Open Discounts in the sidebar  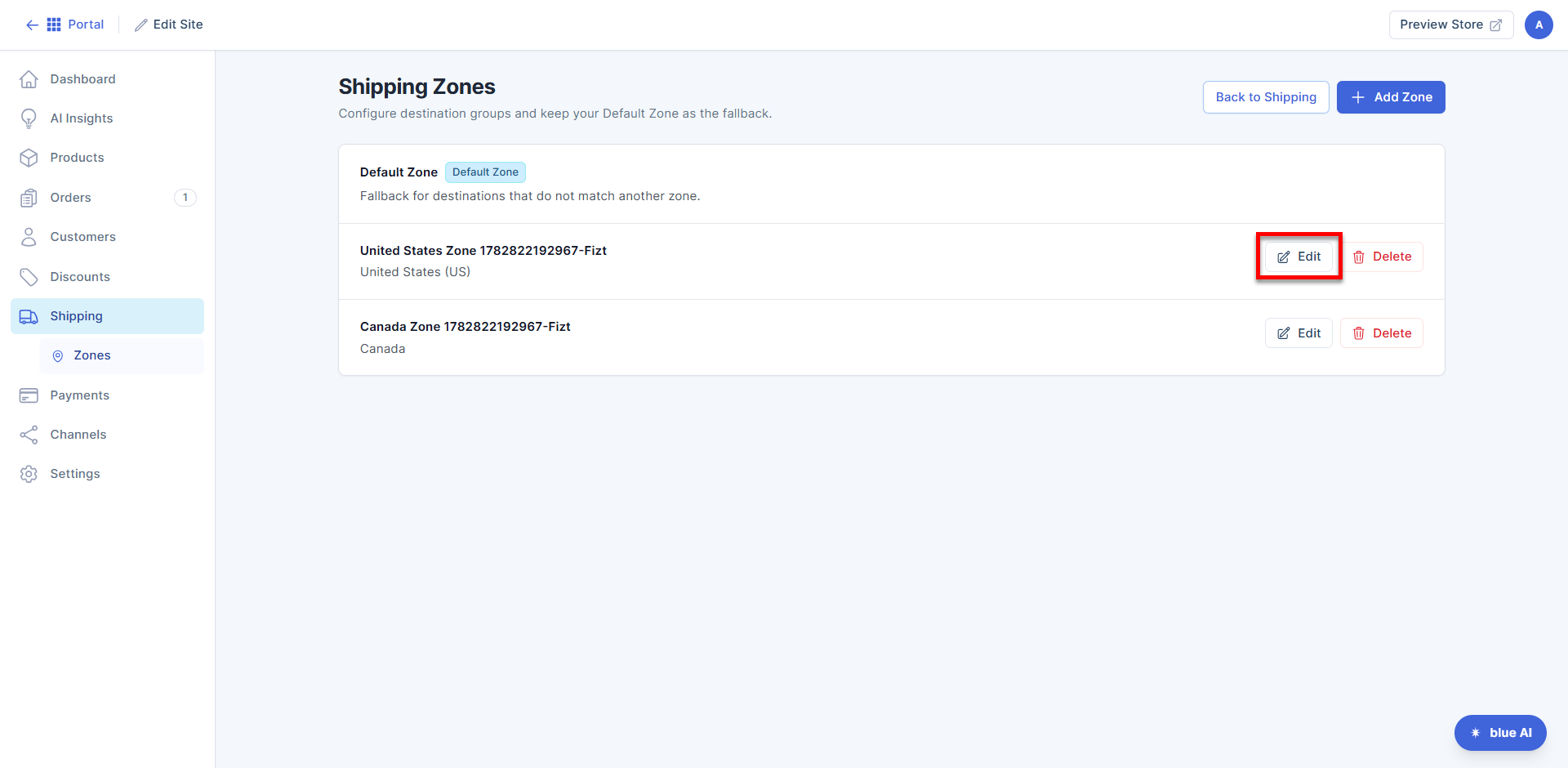coord(107,277)
